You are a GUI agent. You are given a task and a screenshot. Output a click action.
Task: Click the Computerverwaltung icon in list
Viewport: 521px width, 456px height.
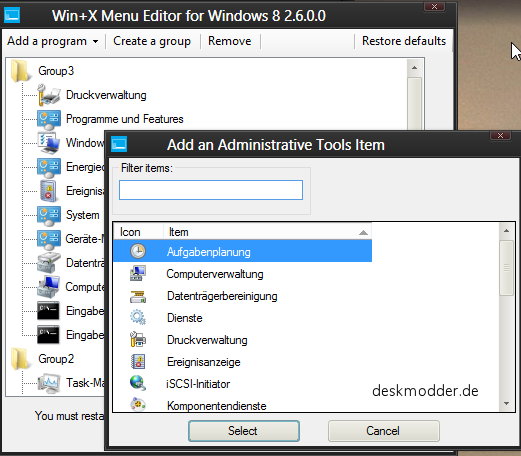(x=138, y=273)
